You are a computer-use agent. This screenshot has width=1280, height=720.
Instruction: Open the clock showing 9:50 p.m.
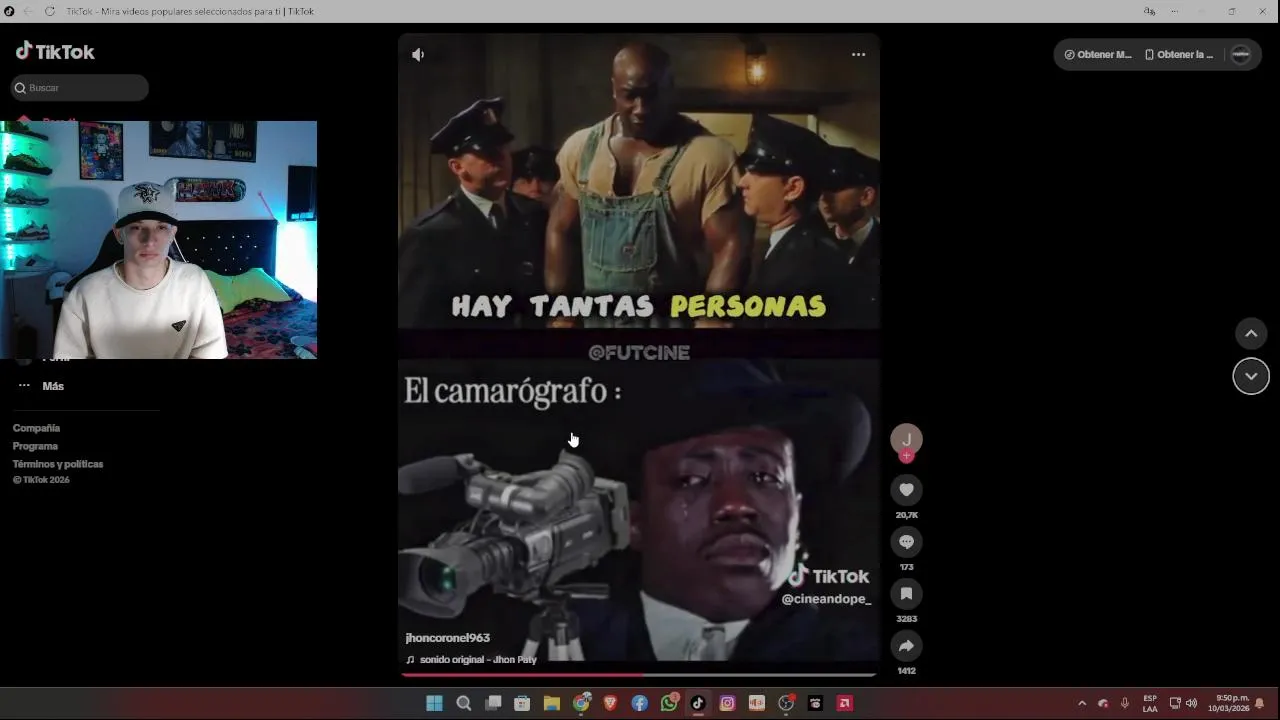[x=1229, y=704]
